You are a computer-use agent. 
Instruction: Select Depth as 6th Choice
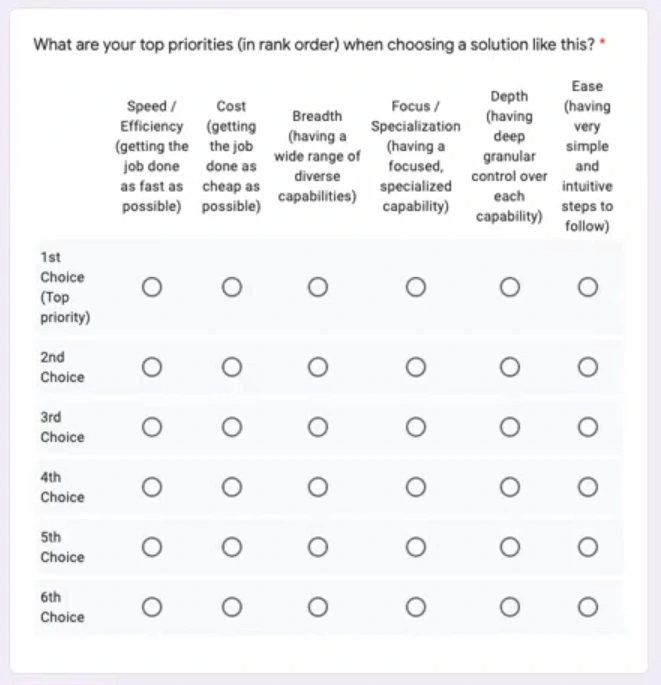(509, 607)
